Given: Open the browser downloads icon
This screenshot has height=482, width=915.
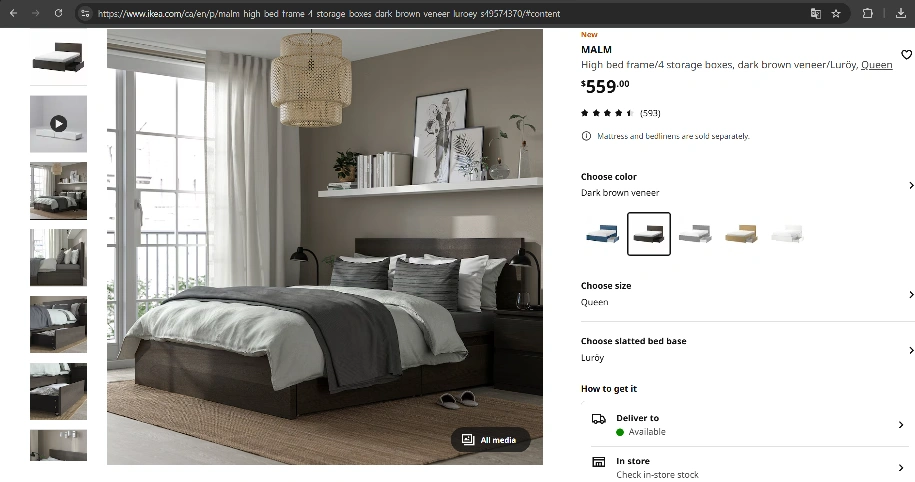Looking at the screenshot, I should point(900,13).
